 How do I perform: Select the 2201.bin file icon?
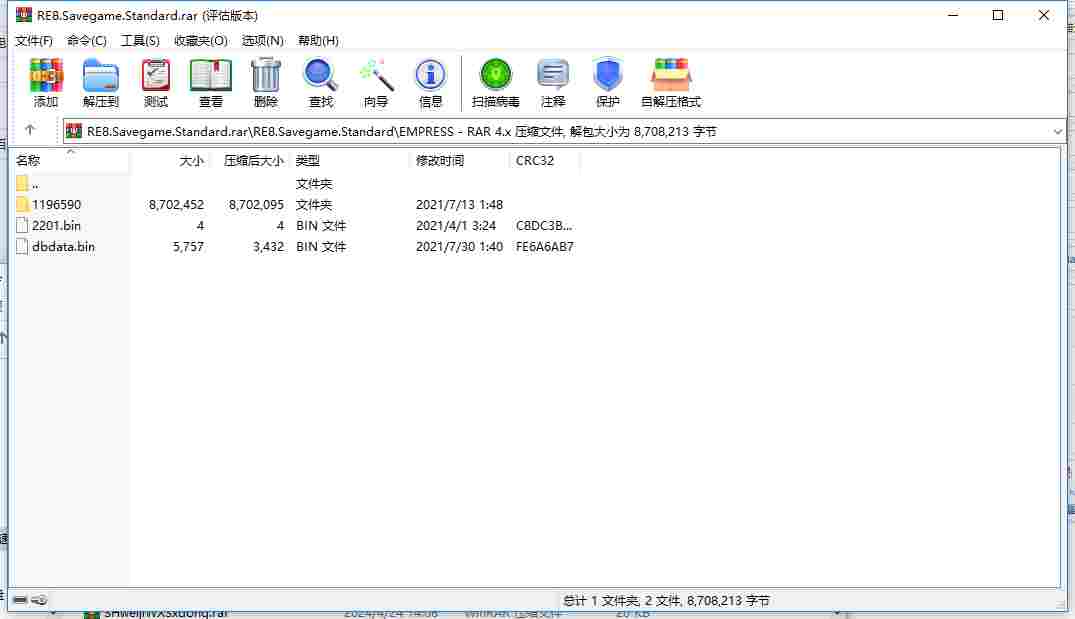[22, 226]
